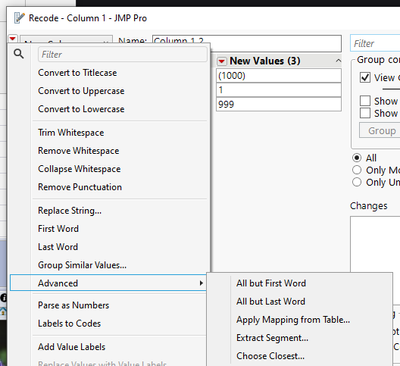Select Parse as Numbers

pyautogui.click(x=73, y=305)
